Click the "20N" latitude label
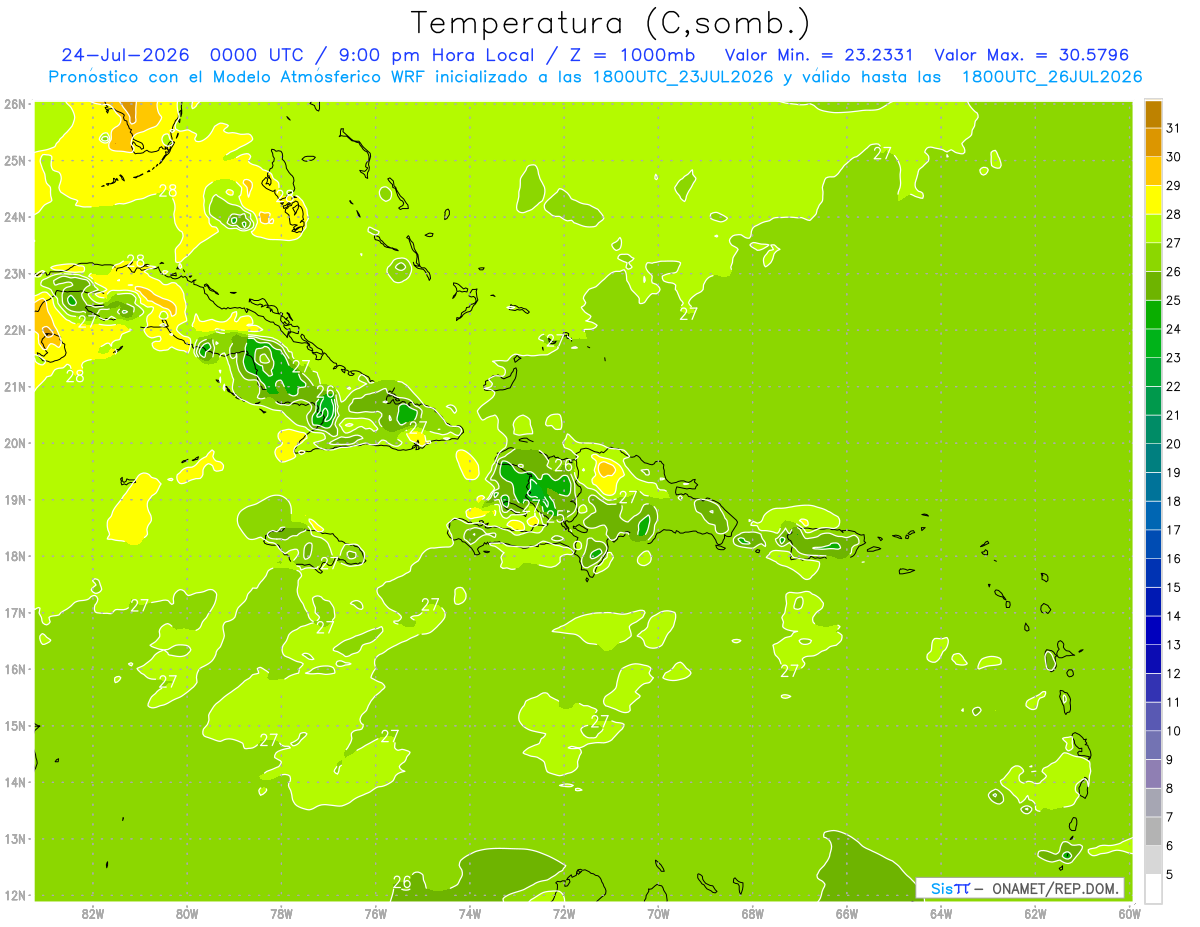 [14, 442]
